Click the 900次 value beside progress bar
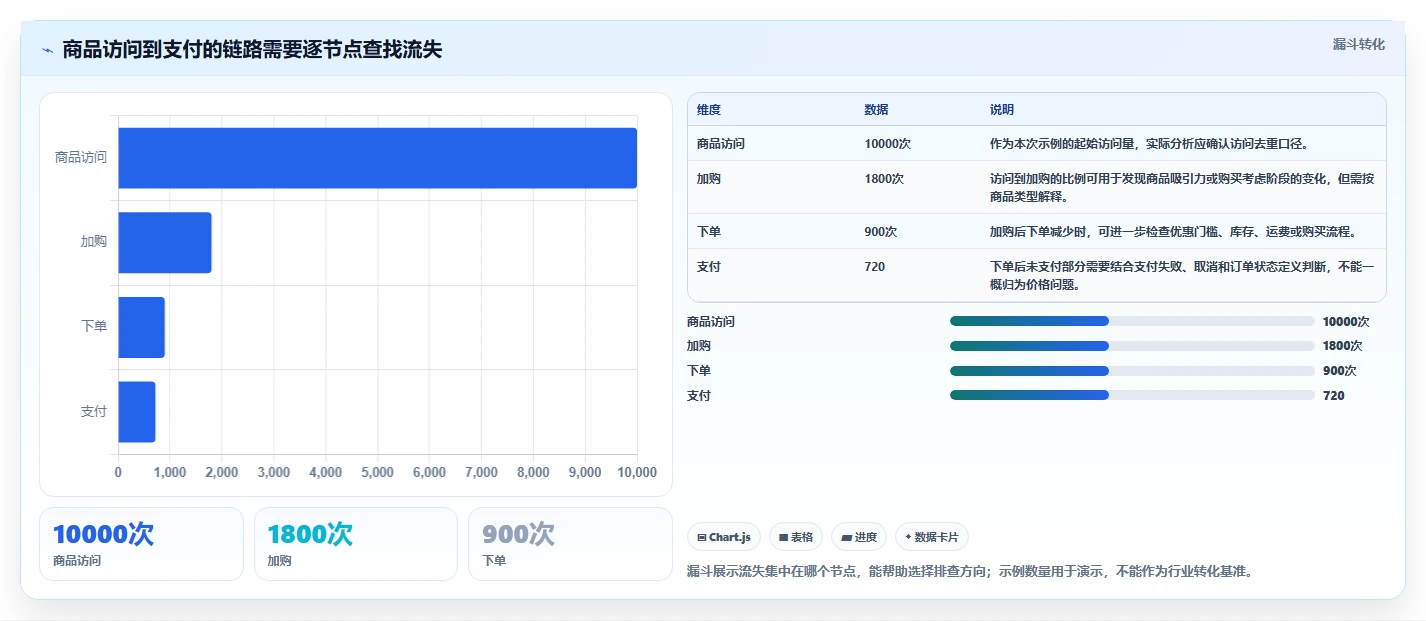The image size is (1426, 621). pos(1339,371)
